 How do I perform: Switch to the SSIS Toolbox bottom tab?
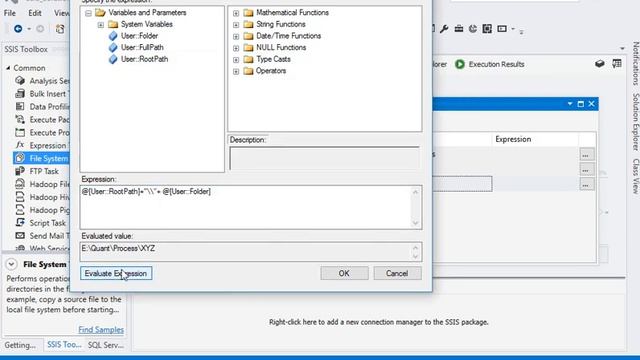click(64, 345)
